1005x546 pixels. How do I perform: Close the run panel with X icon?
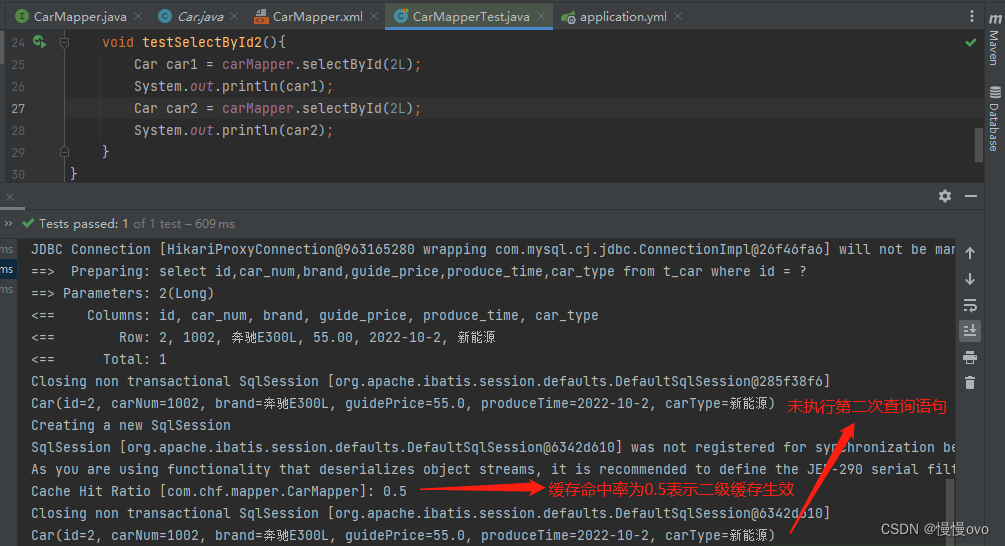point(10,197)
